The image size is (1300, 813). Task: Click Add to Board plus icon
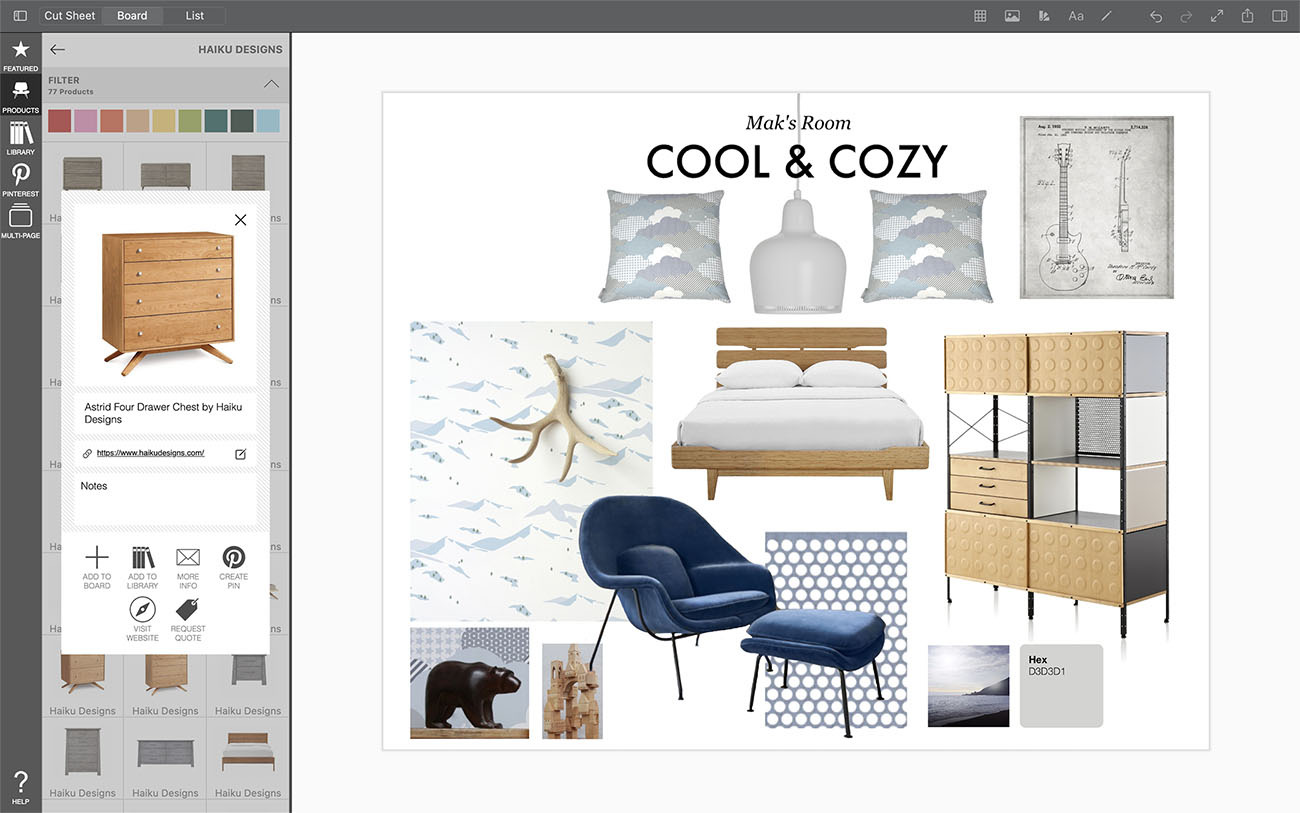click(97, 558)
